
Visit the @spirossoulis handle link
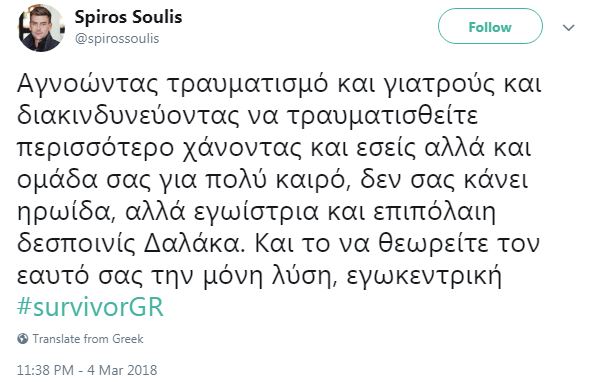tap(117, 38)
